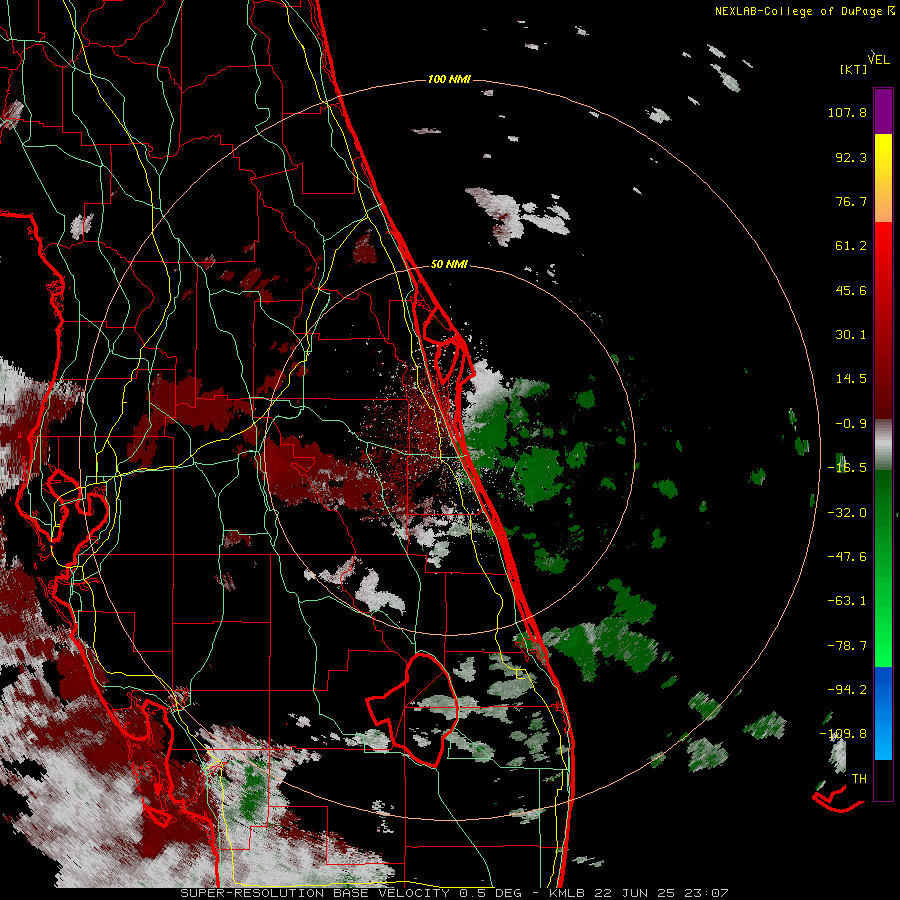Click the VEL legend label
900x900 pixels.
point(879,60)
